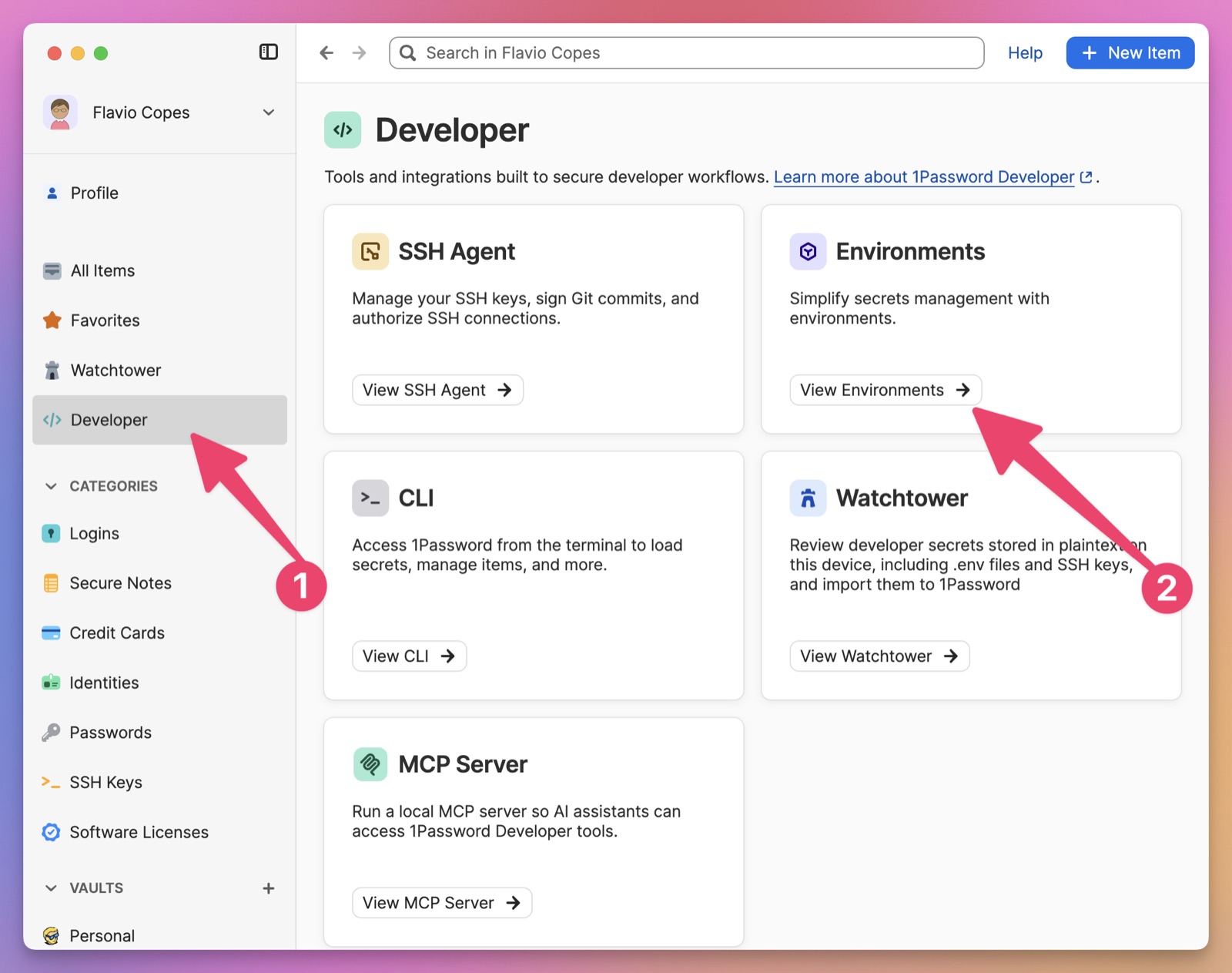Open the Personal vault
This screenshot has width=1232, height=973.
point(159,934)
